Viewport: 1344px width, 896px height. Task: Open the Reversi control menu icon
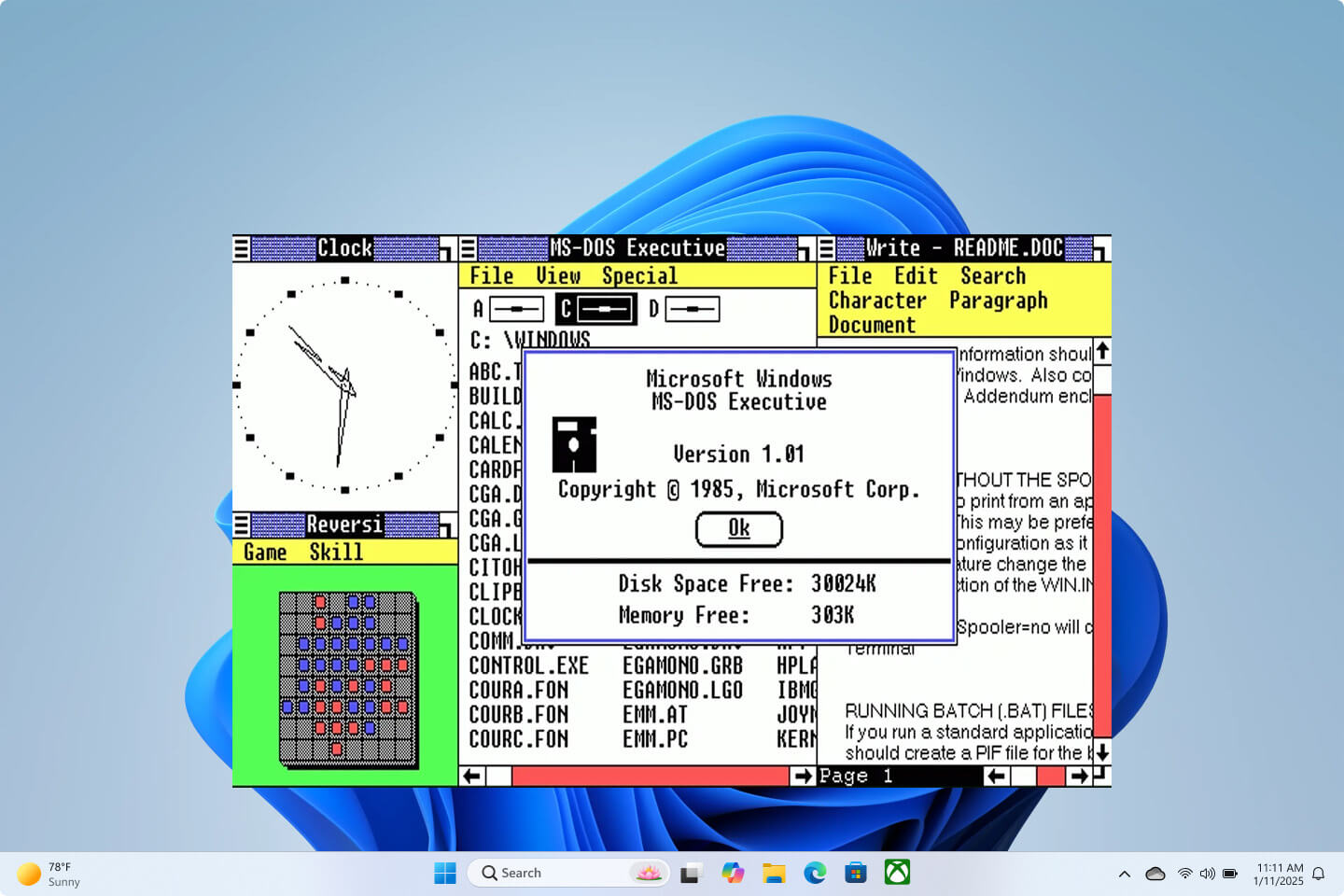242,524
